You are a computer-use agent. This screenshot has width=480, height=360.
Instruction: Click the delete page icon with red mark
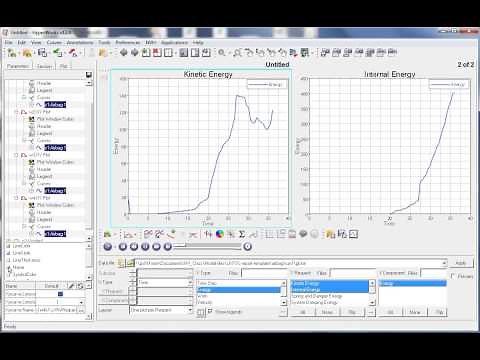tap(157, 52)
